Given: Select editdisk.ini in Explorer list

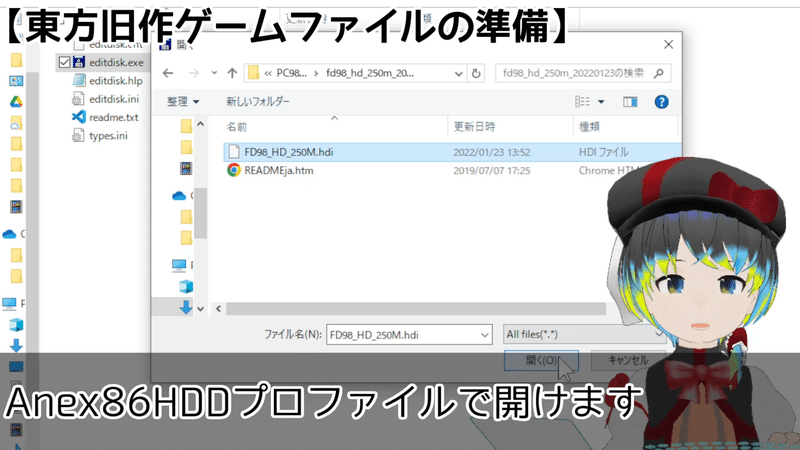Looking at the screenshot, I should (114, 99).
